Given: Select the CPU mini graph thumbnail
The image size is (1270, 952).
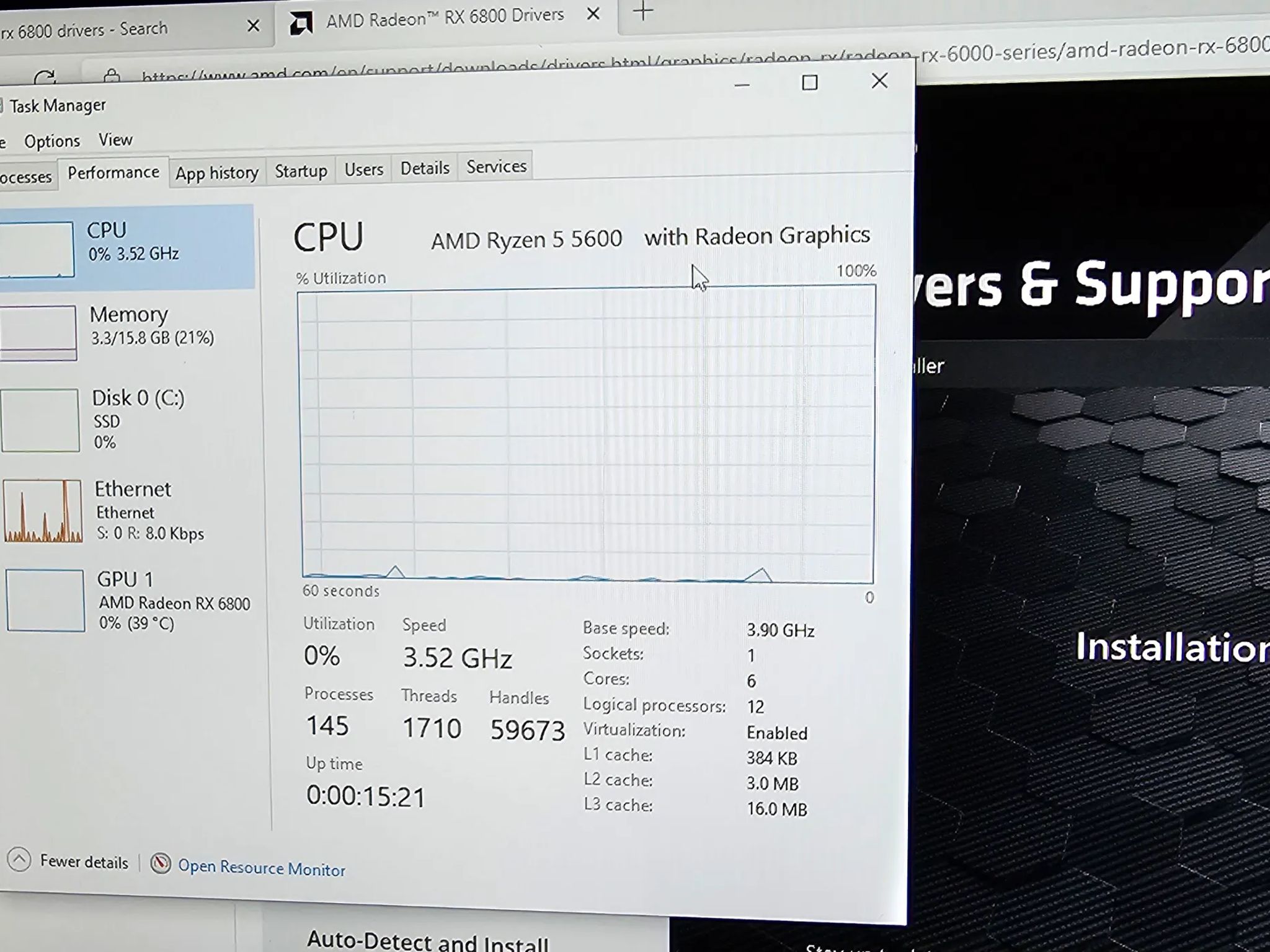Looking at the screenshot, I should pos(37,250).
